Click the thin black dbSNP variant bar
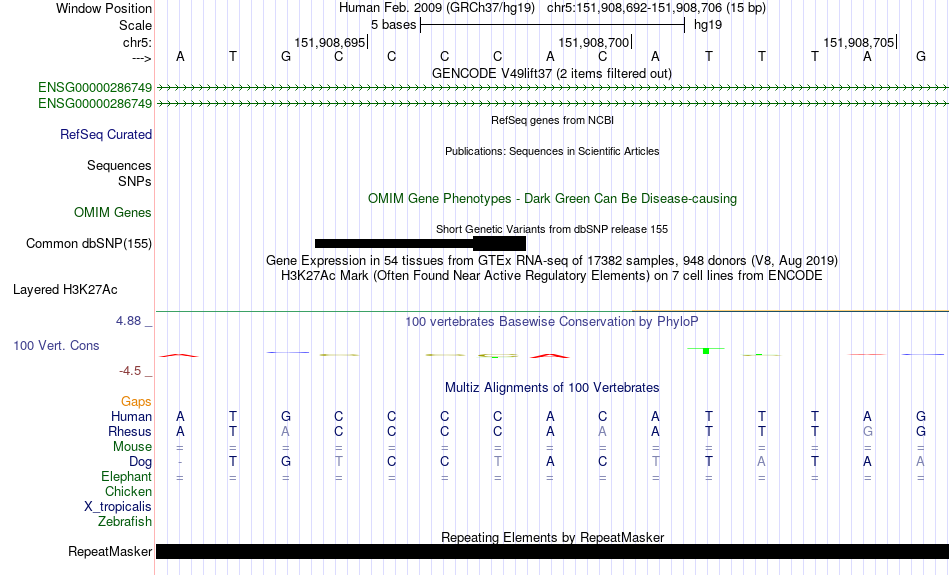The image size is (950, 575). click(x=394, y=244)
